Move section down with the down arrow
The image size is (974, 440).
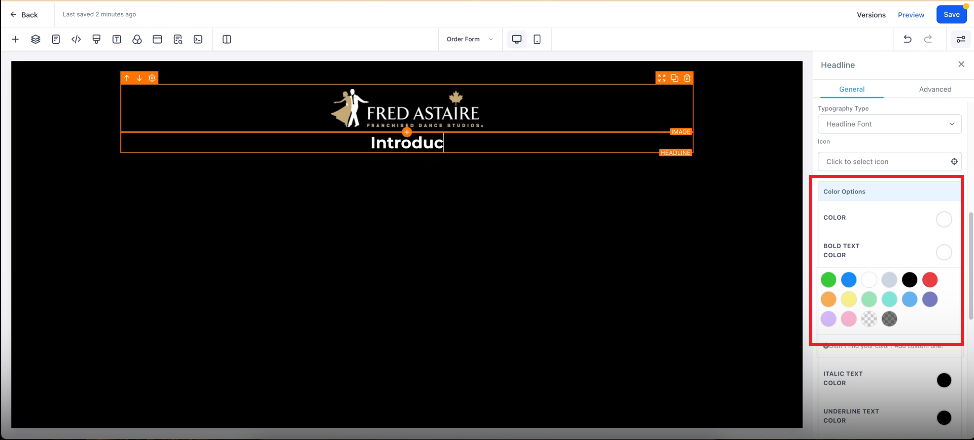pyautogui.click(x=139, y=78)
